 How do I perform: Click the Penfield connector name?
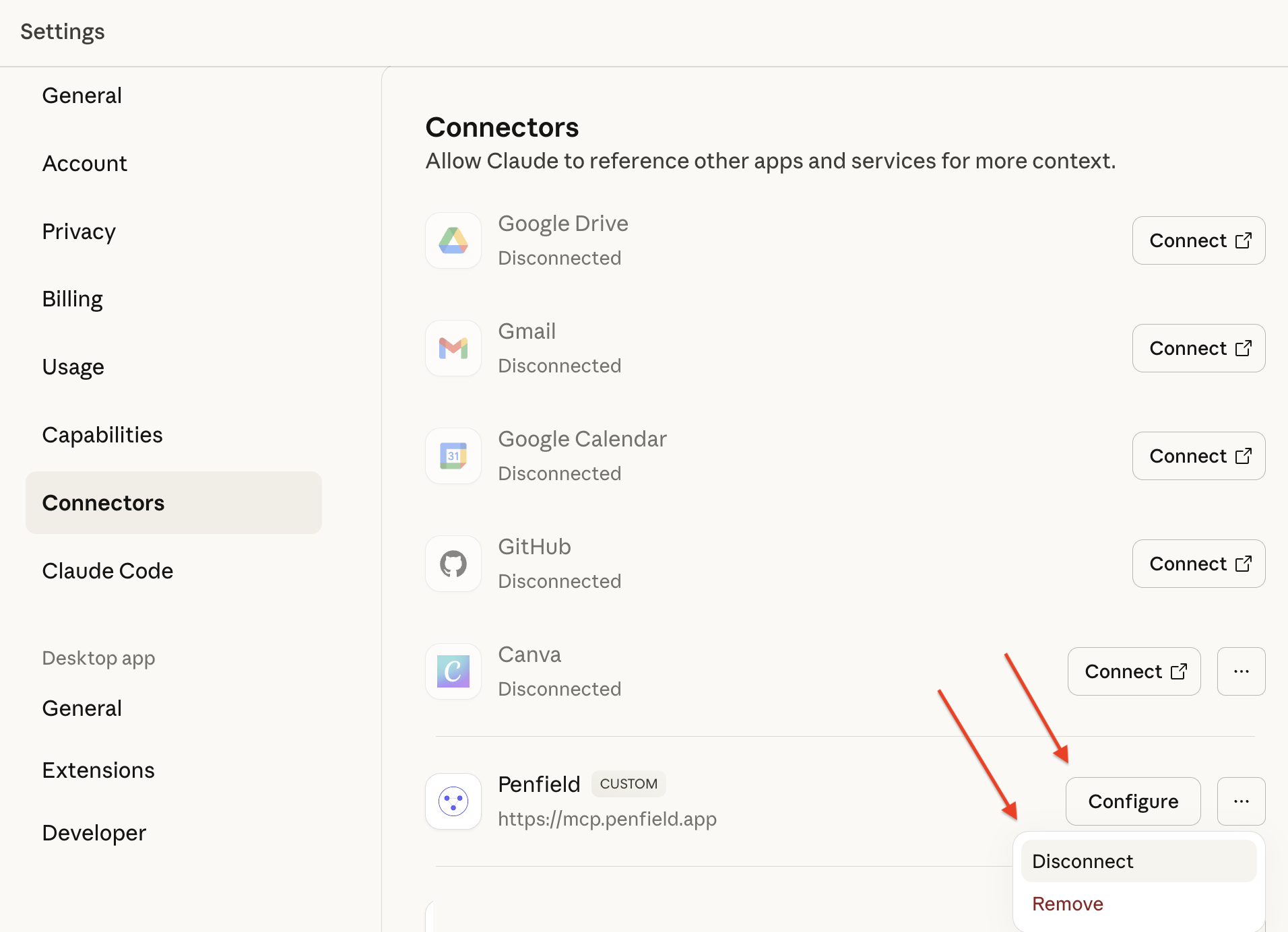pos(539,785)
